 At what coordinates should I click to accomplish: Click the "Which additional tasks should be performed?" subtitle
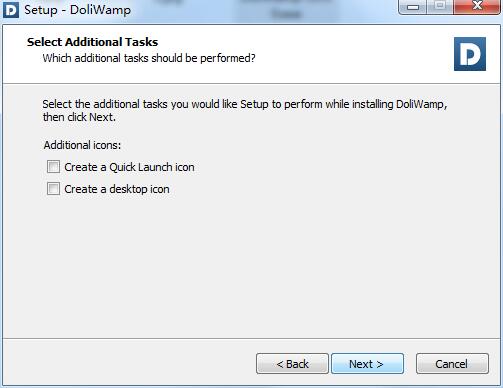click(x=149, y=58)
